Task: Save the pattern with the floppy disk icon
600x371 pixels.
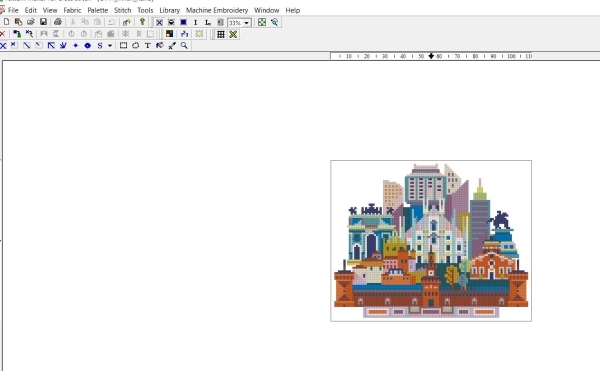Action: (43, 22)
